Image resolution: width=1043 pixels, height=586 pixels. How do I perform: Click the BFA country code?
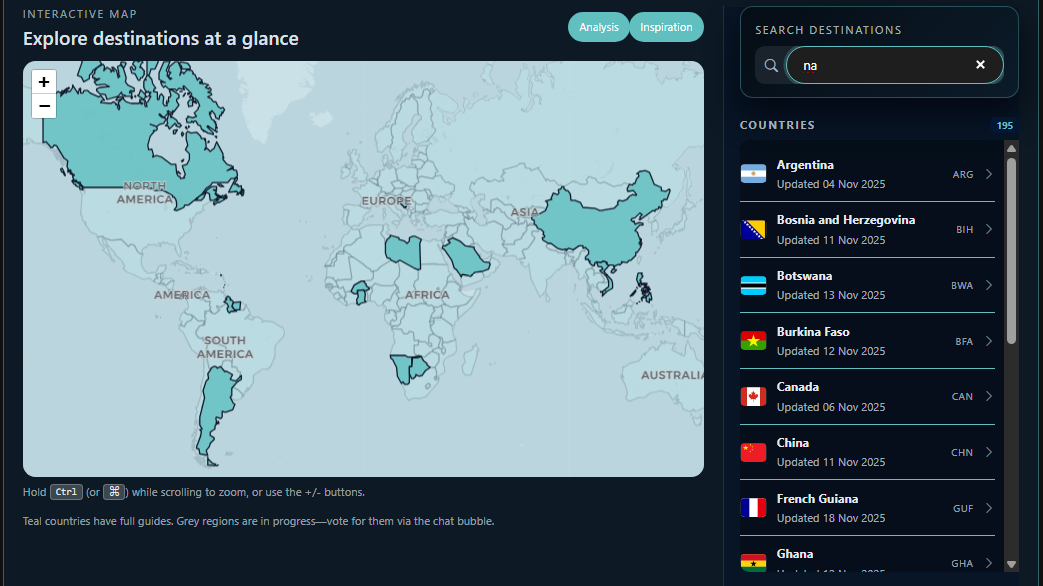[964, 341]
